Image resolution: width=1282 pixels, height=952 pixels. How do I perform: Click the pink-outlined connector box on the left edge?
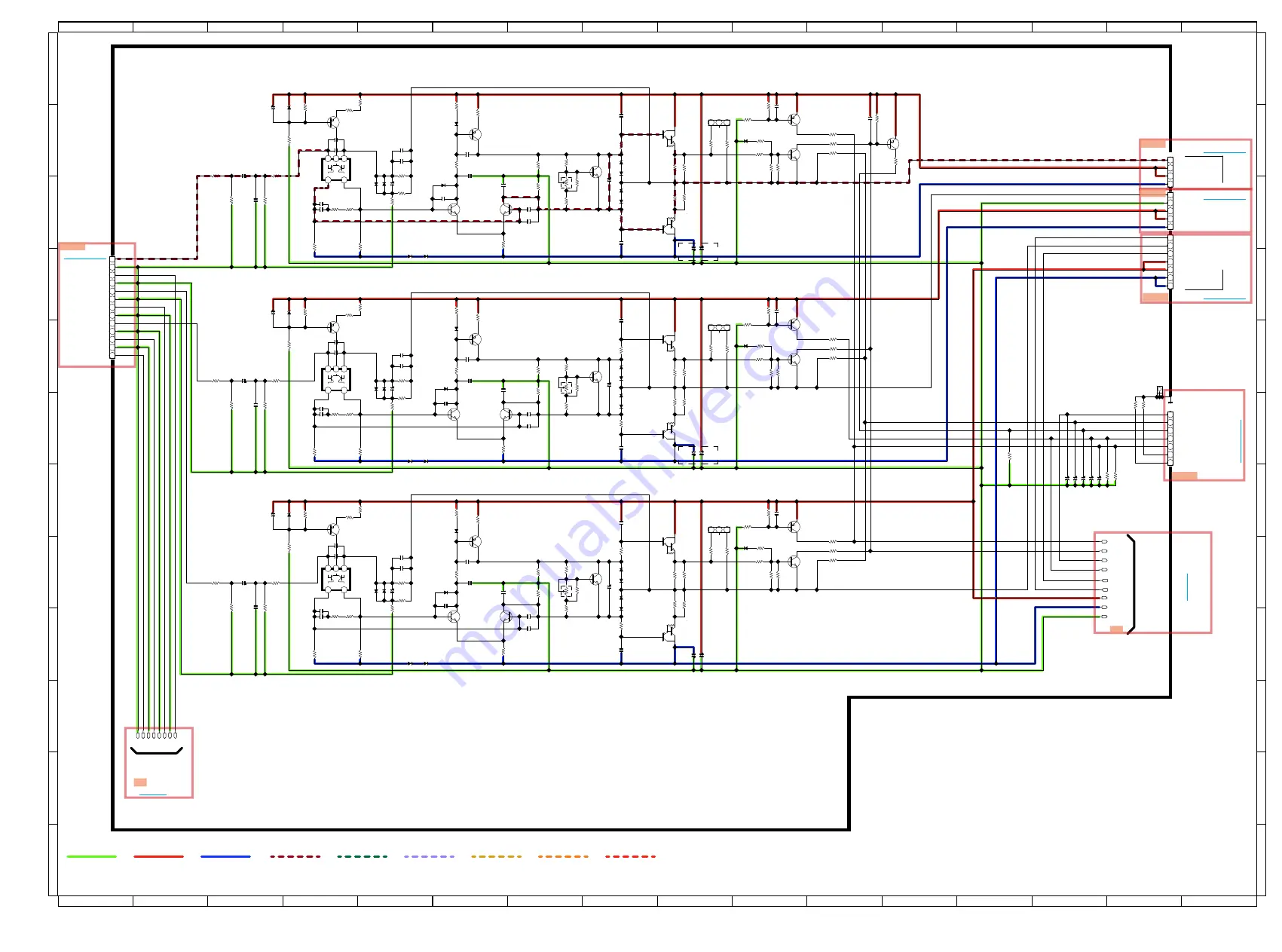click(x=97, y=305)
